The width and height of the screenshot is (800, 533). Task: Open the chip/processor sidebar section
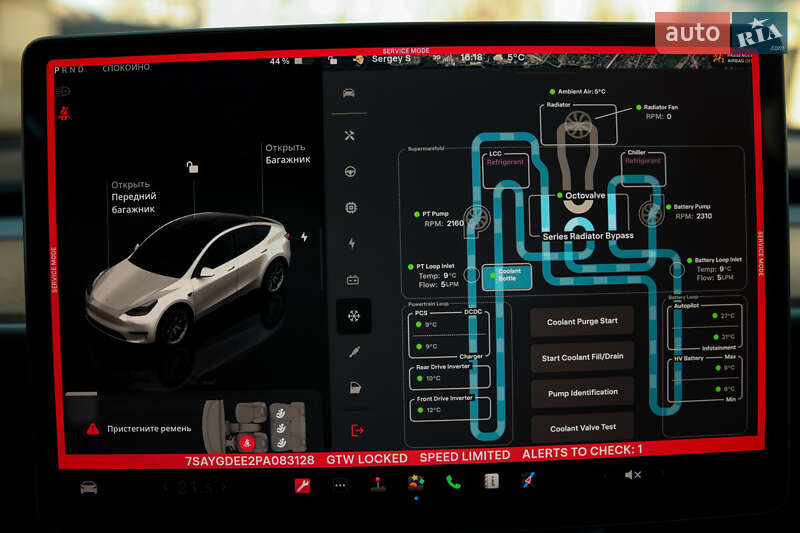click(x=351, y=208)
